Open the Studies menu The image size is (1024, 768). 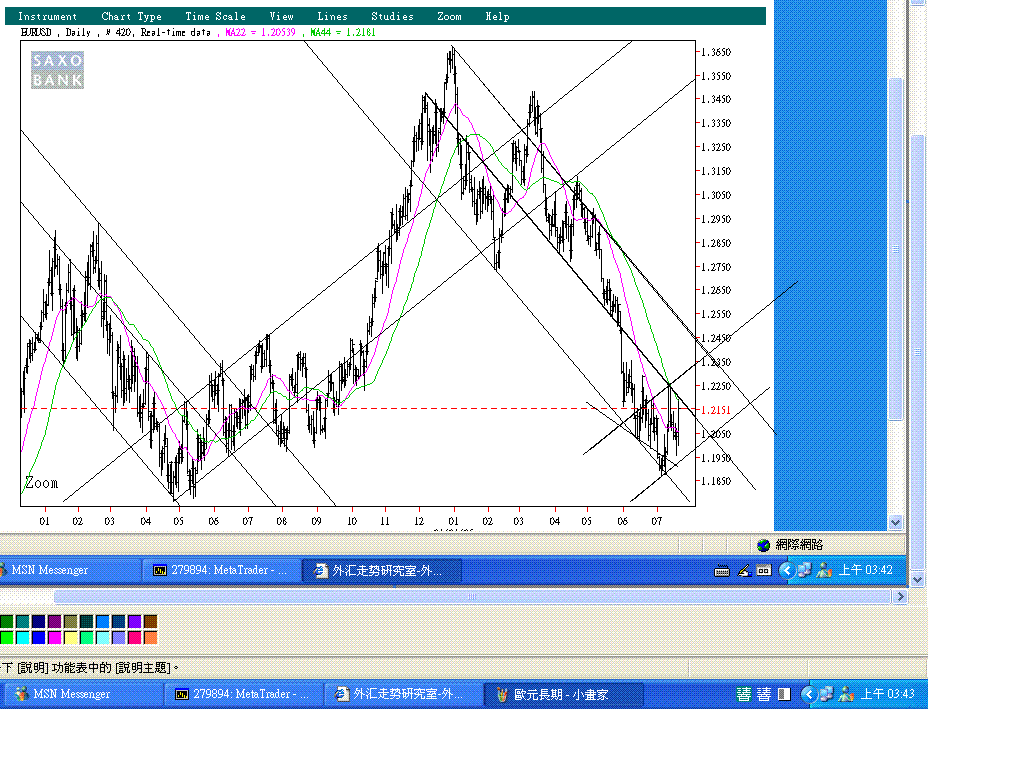coord(392,16)
